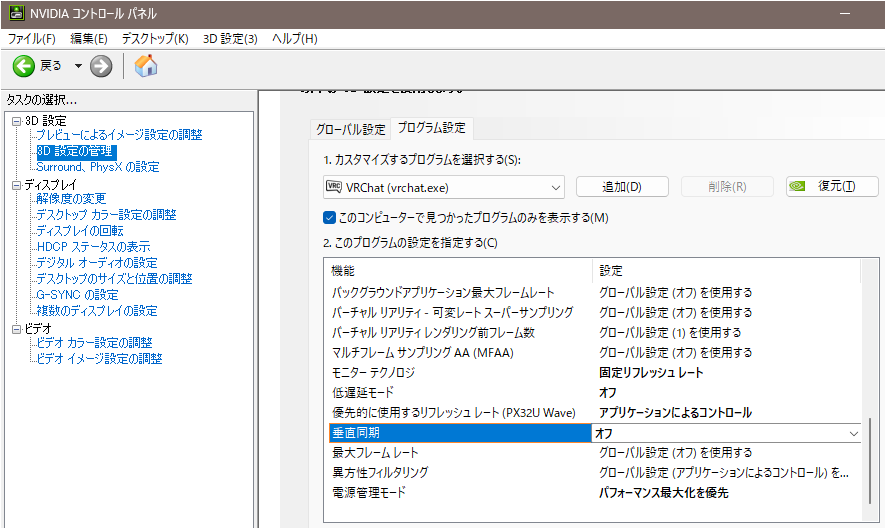Click the grey forward arrow icon
This screenshot has height=529, width=886.
click(x=101, y=66)
